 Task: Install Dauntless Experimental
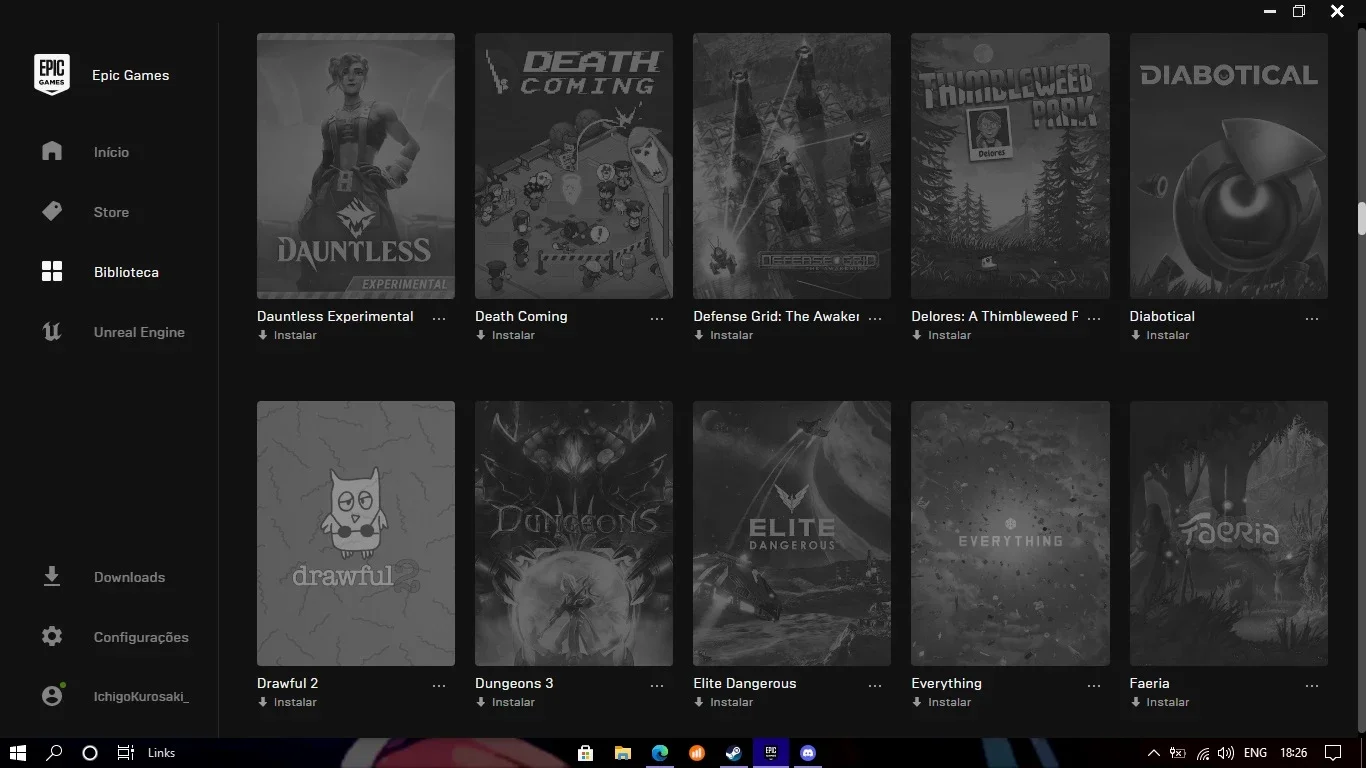point(287,335)
